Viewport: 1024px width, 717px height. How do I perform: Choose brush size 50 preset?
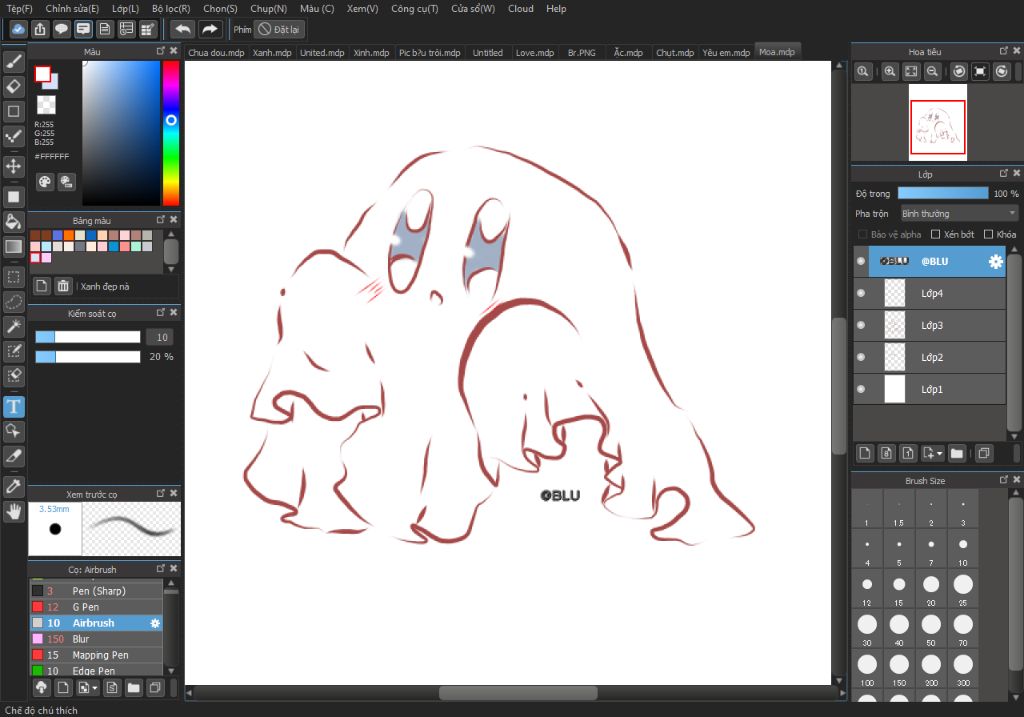pyautogui.click(x=931, y=628)
